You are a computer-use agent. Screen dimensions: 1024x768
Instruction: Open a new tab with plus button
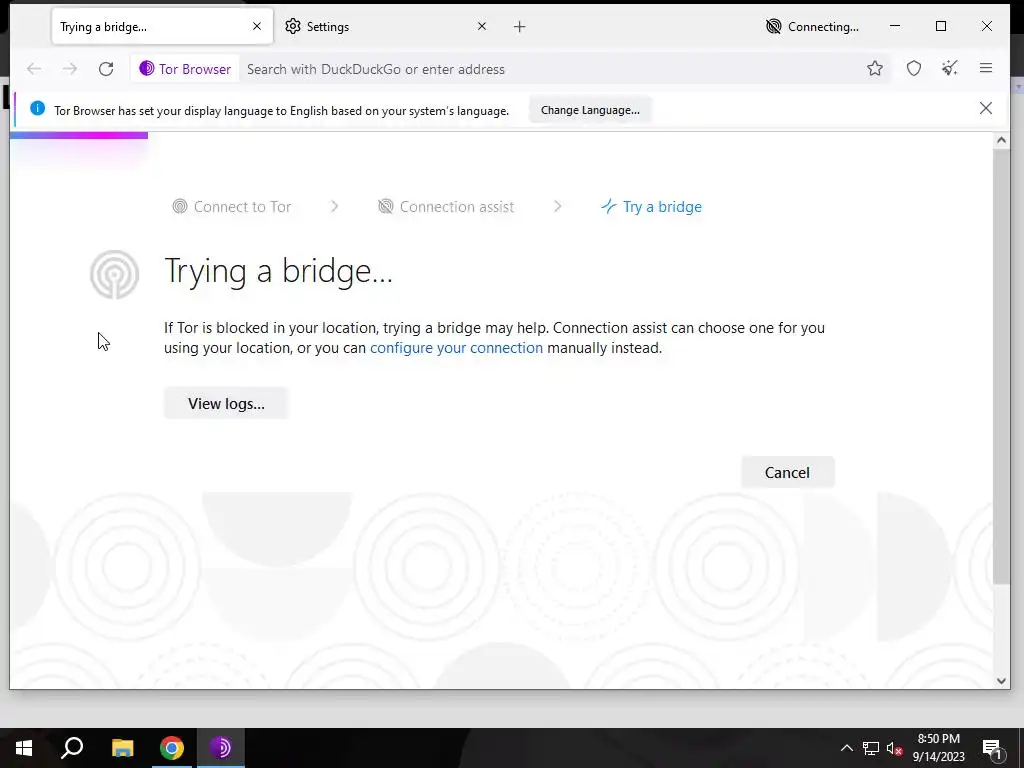(519, 27)
